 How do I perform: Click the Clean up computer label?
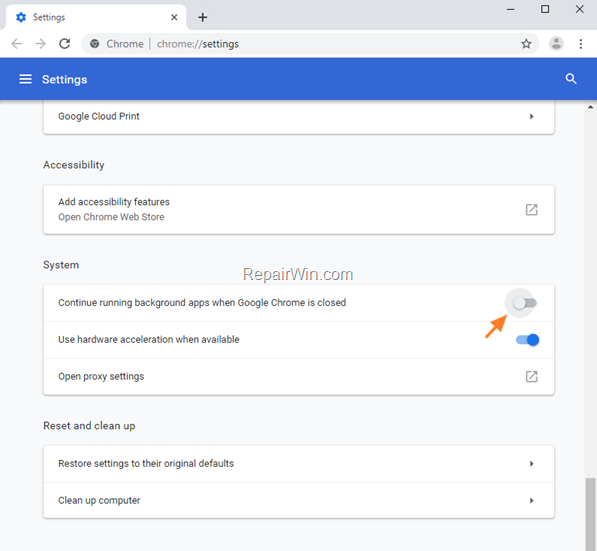click(x=99, y=500)
